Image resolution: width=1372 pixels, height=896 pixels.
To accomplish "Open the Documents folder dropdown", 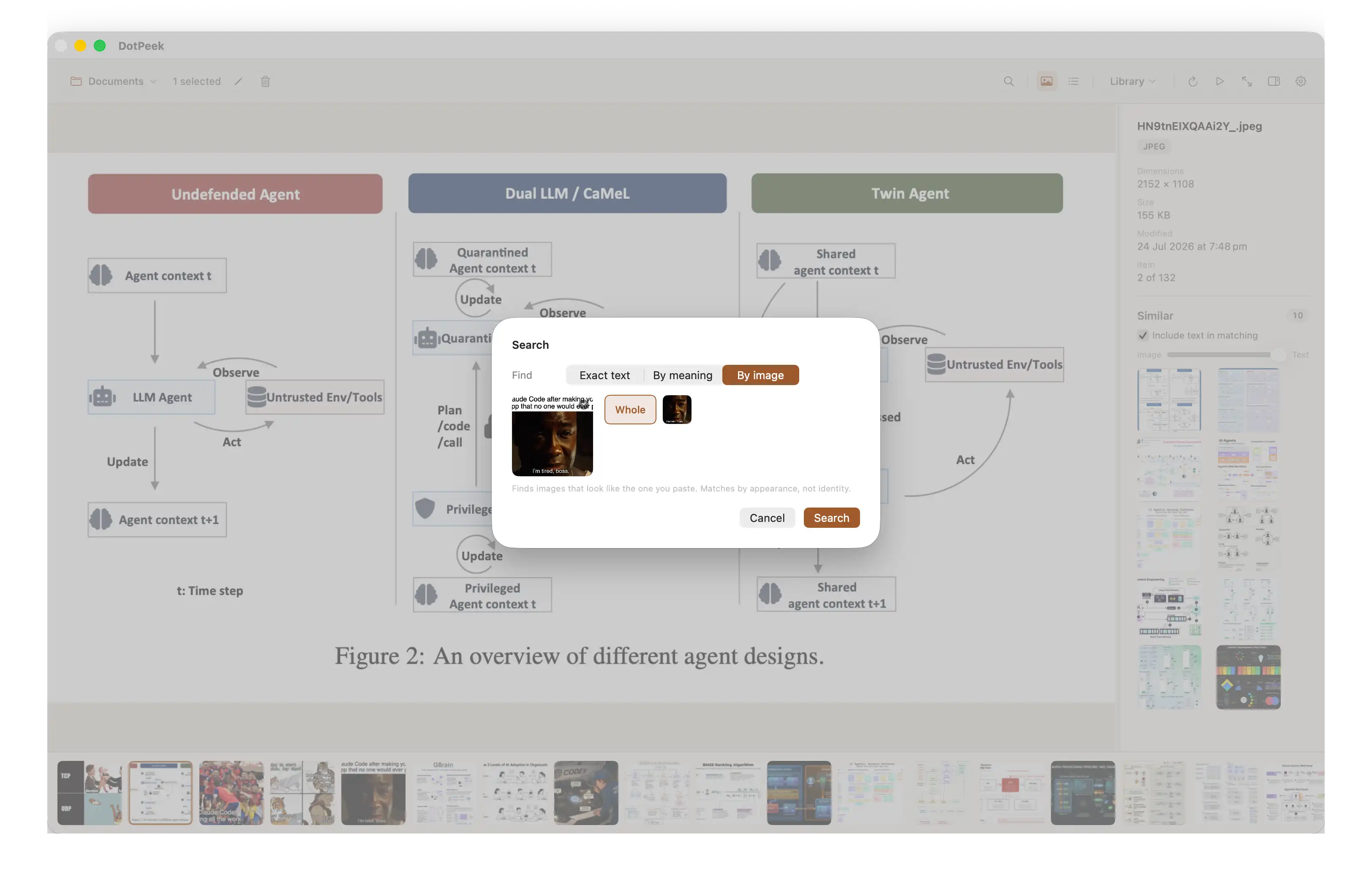I will tap(114, 81).
